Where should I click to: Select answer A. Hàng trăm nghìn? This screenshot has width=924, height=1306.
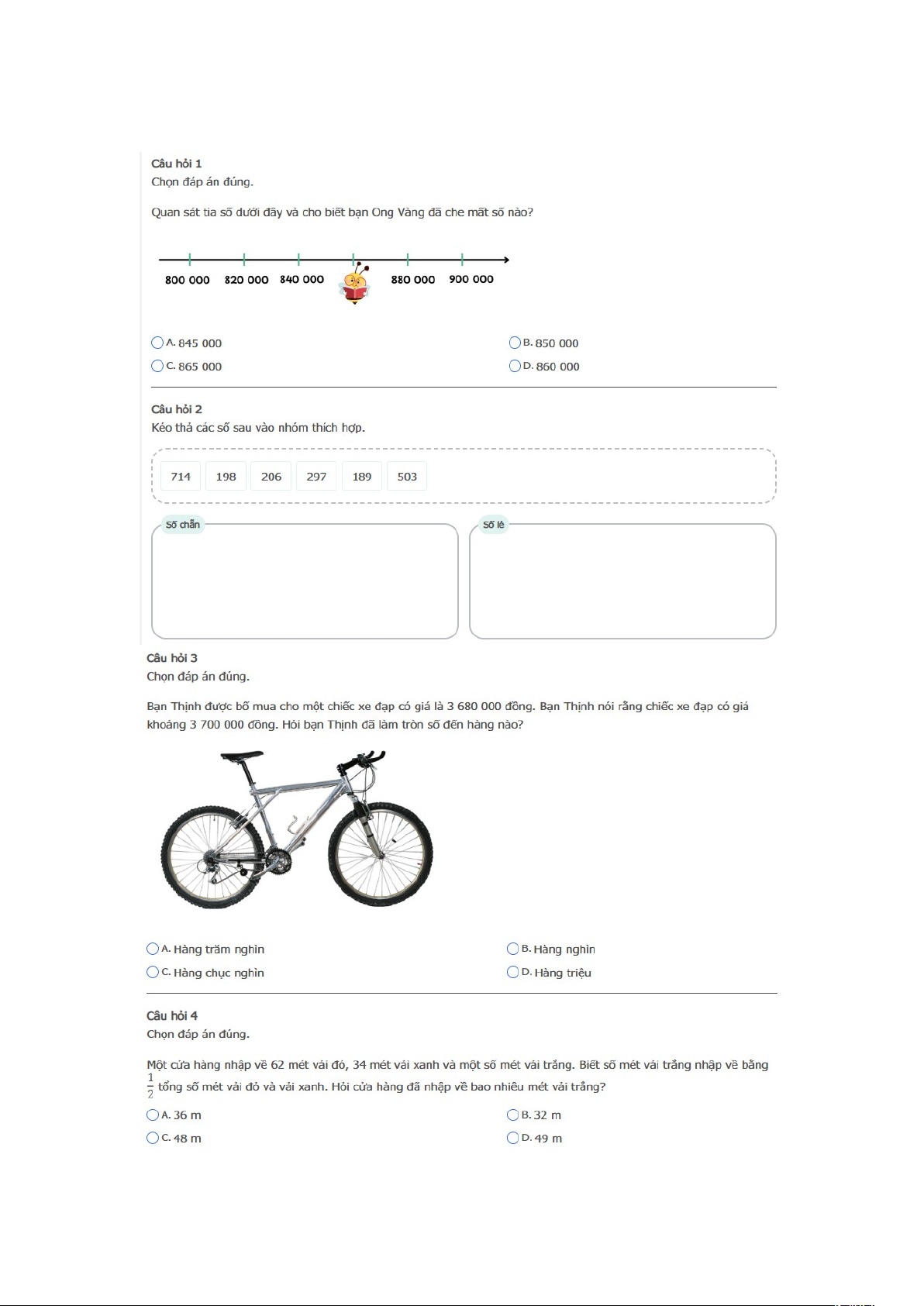click(153, 949)
